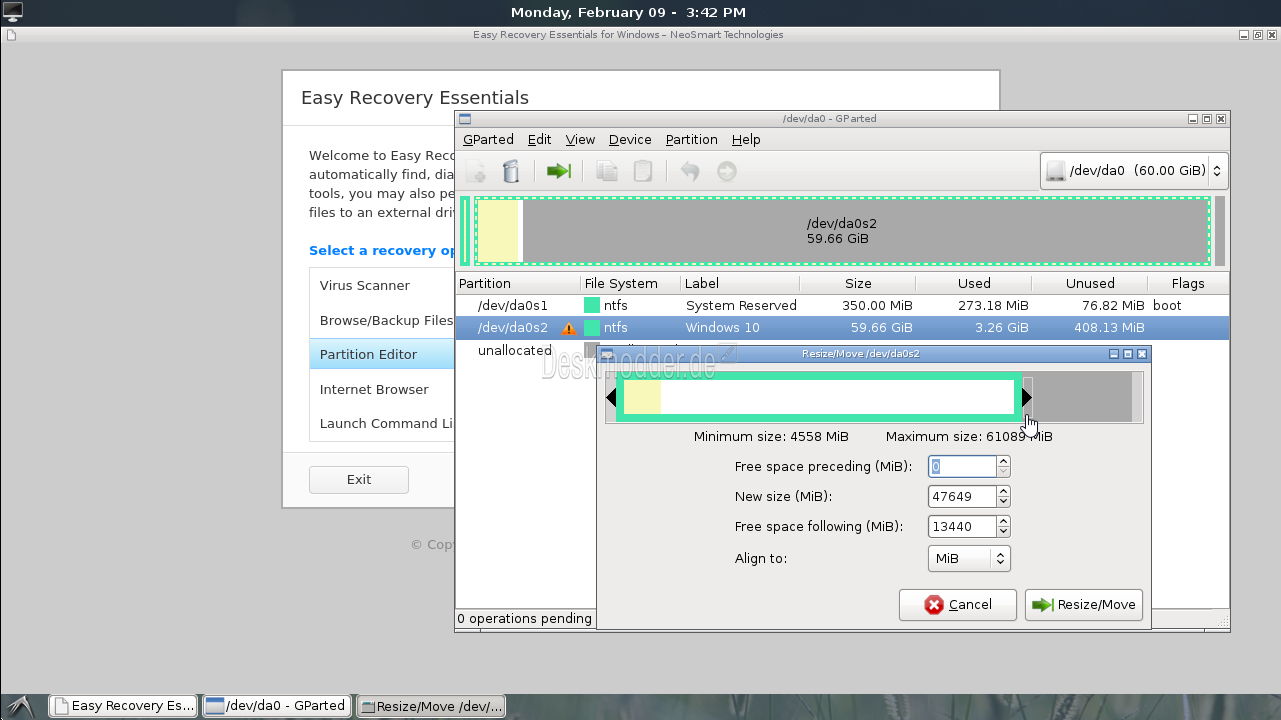Click the System Reserved label cell
The width and height of the screenshot is (1281, 720).
[x=741, y=305]
